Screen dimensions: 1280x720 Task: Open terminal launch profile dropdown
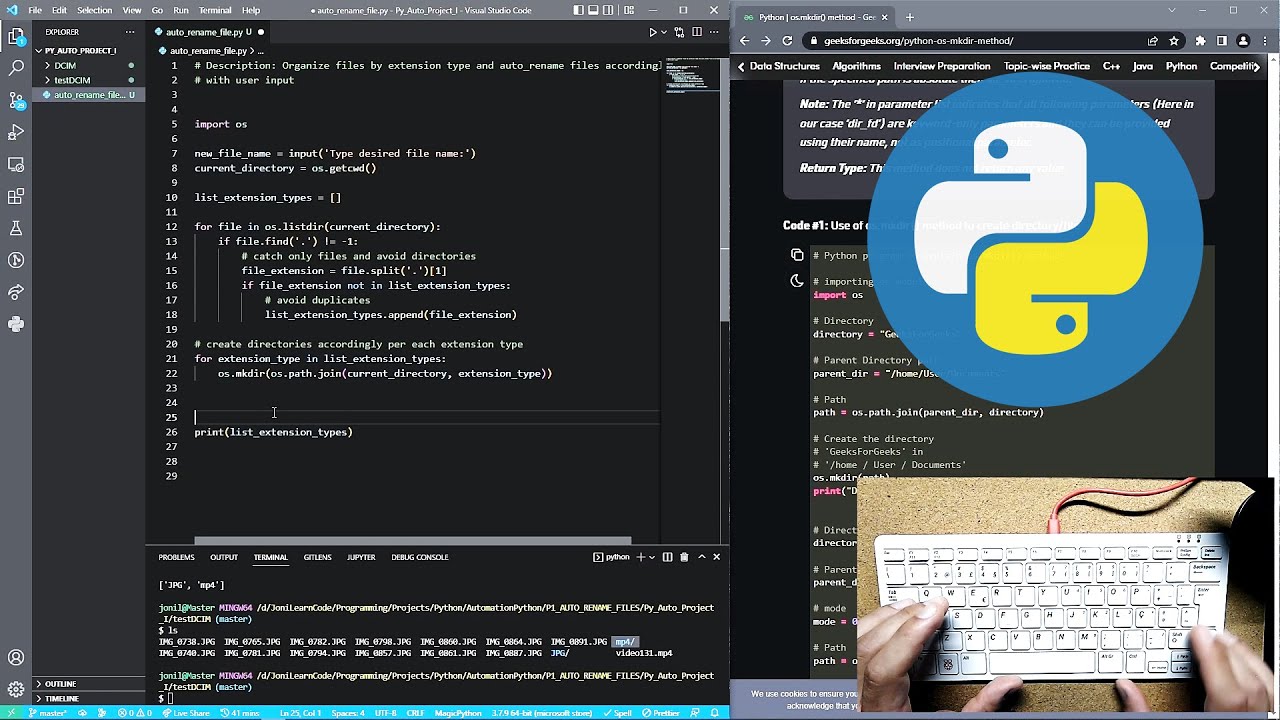(652, 557)
